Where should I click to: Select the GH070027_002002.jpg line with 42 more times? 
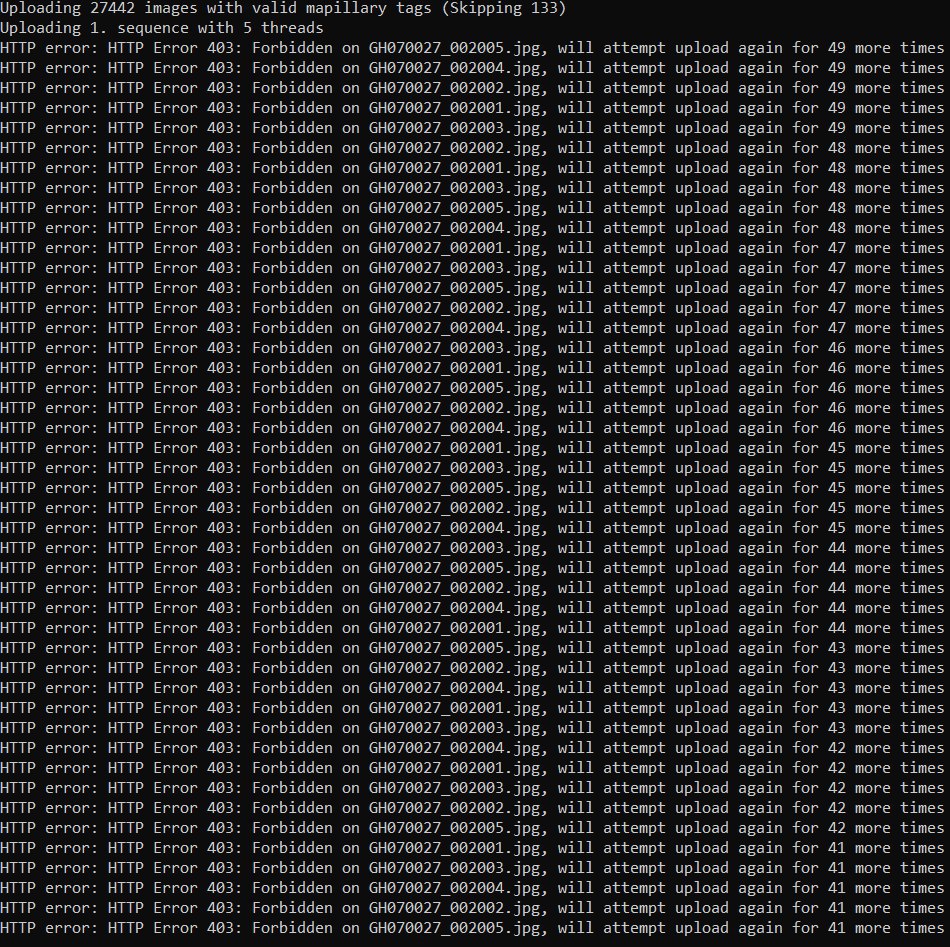tap(472, 808)
